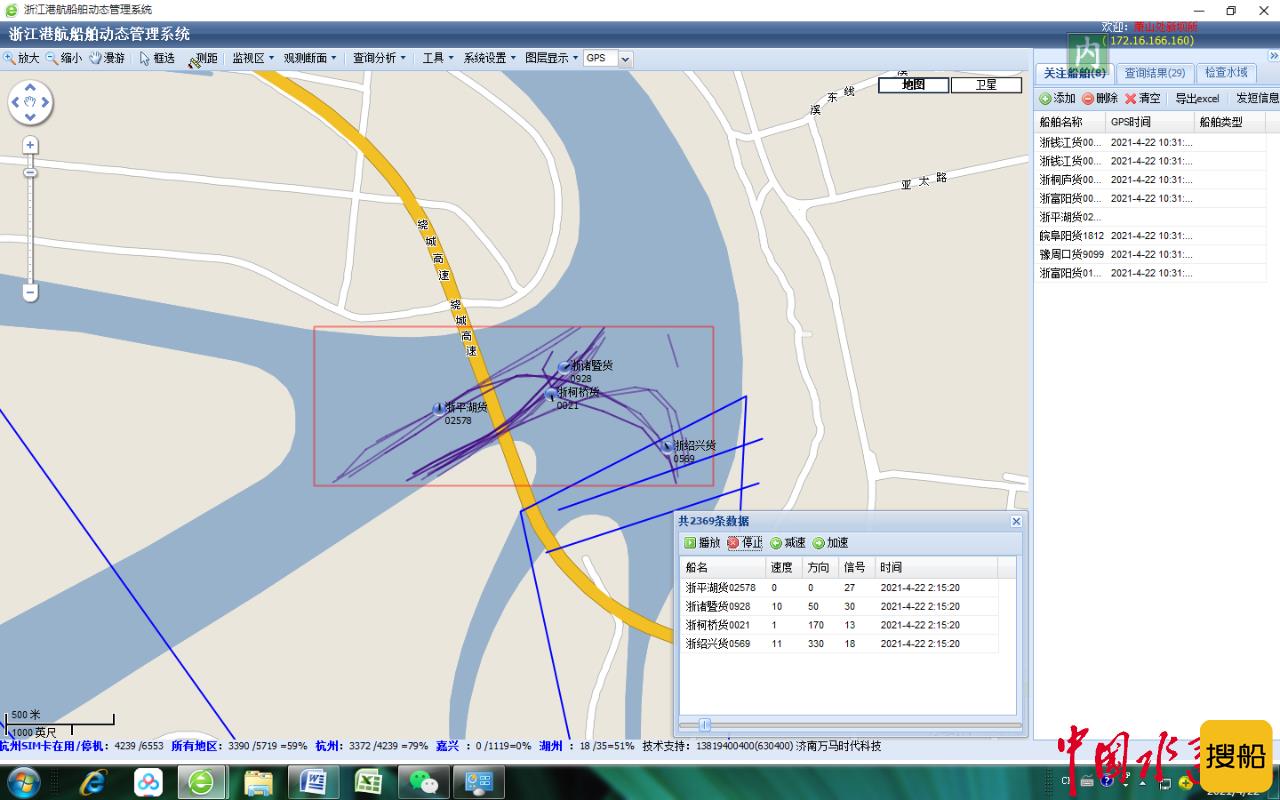The height and width of the screenshot is (800, 1280).
Task: Select row 豫周口货9099 in ship list
Action: coord(1152,254)
